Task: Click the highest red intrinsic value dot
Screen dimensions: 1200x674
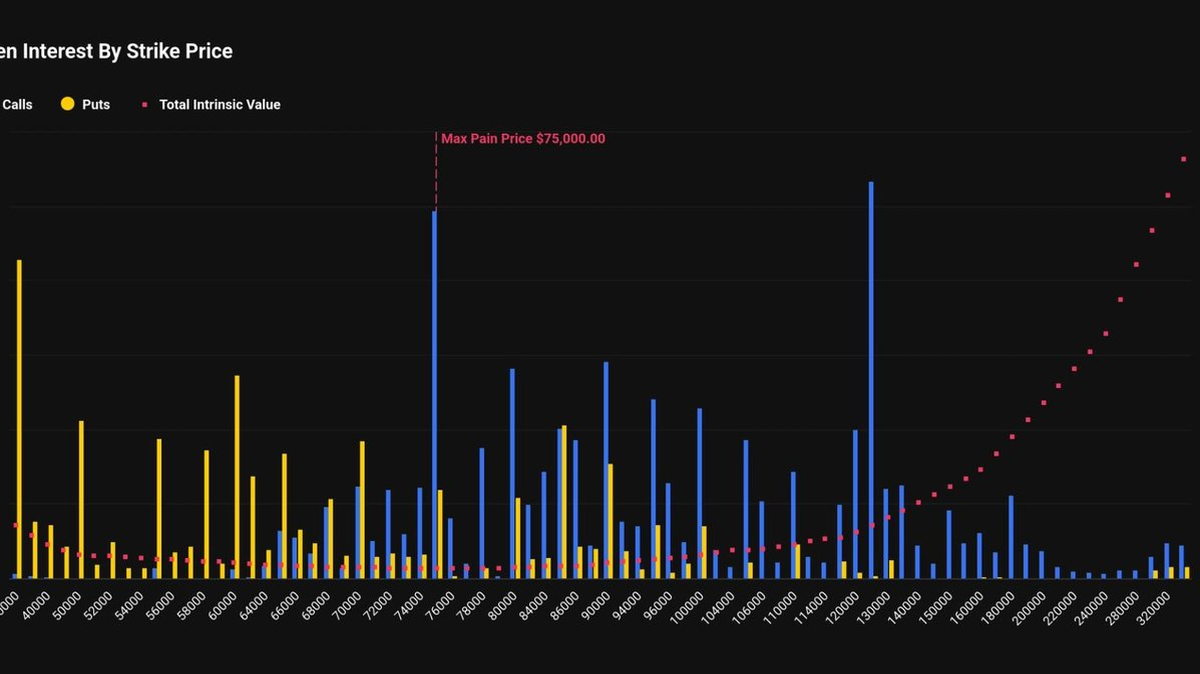Action: [x=1184, y=159]
